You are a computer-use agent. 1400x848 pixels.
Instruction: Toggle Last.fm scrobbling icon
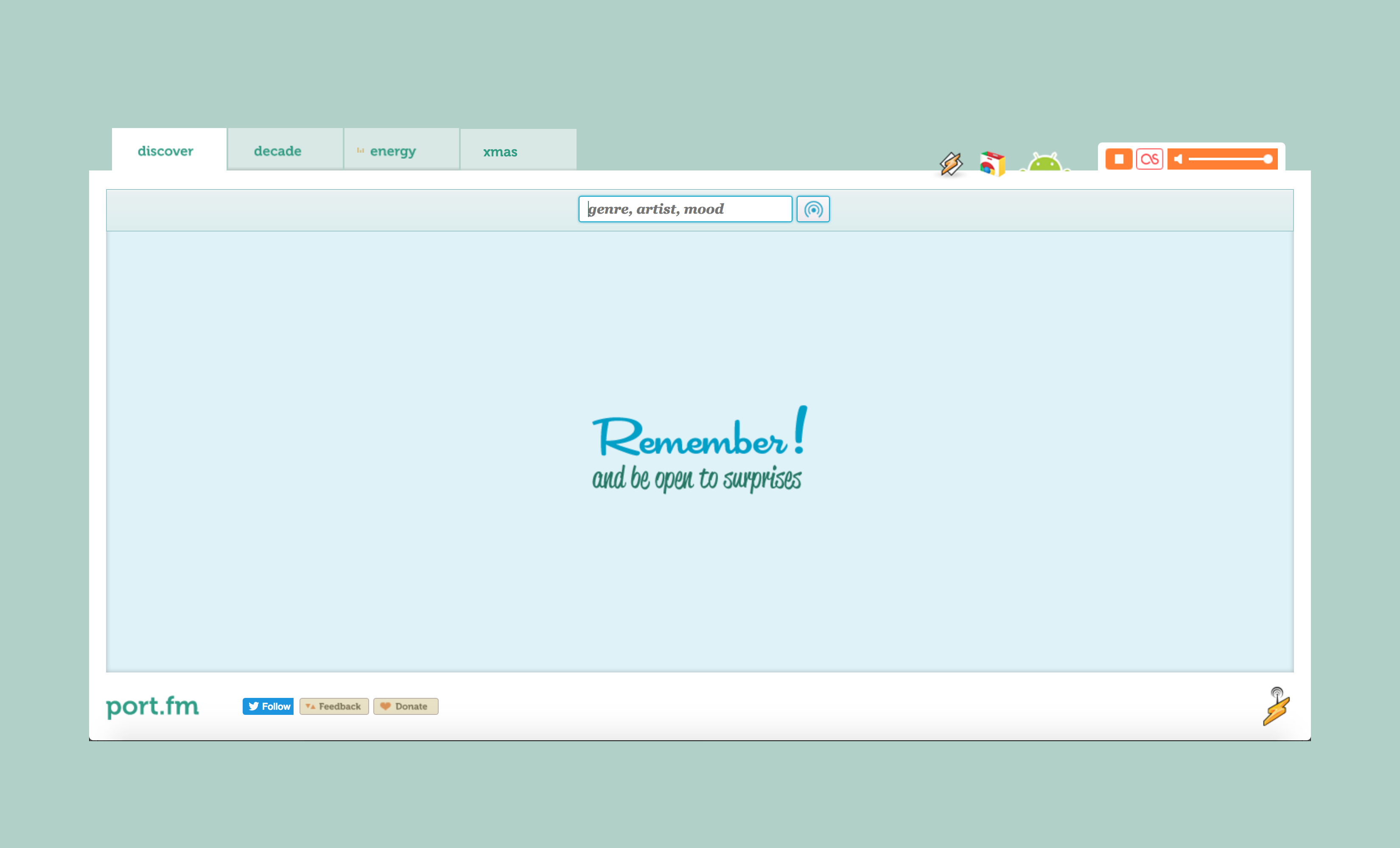click(x=1149, y=159)
